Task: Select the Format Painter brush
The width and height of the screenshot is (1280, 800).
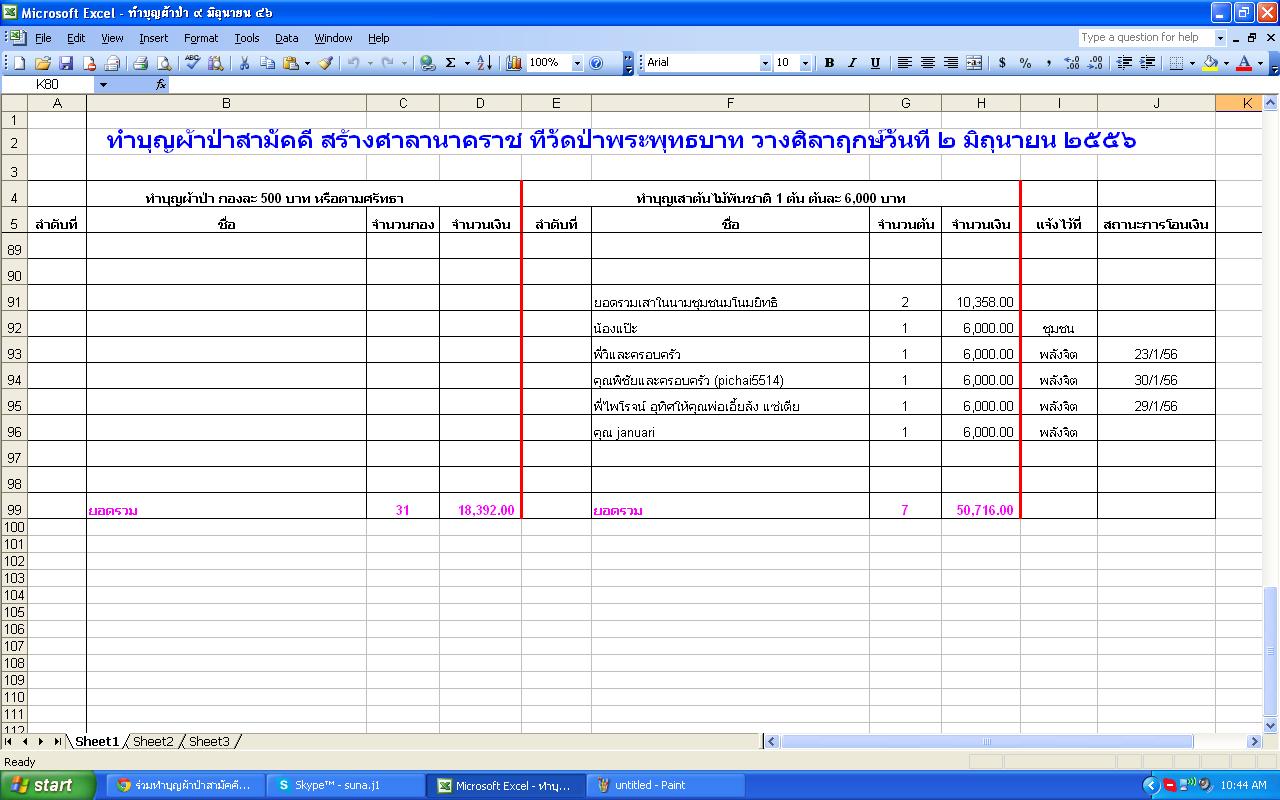Action: tap(325, 63)
